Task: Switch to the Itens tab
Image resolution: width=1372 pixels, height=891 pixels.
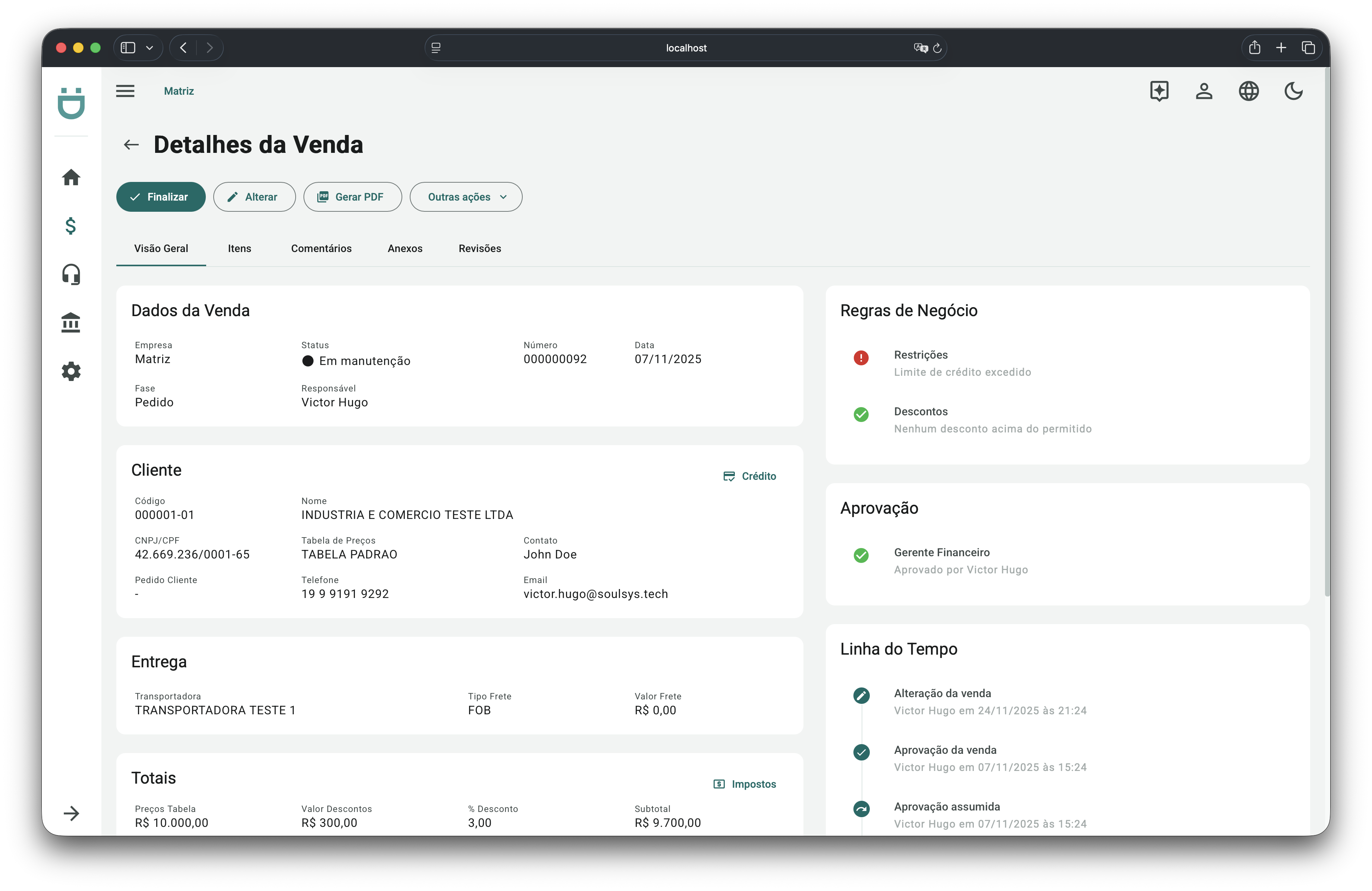Action: (239, 248)
